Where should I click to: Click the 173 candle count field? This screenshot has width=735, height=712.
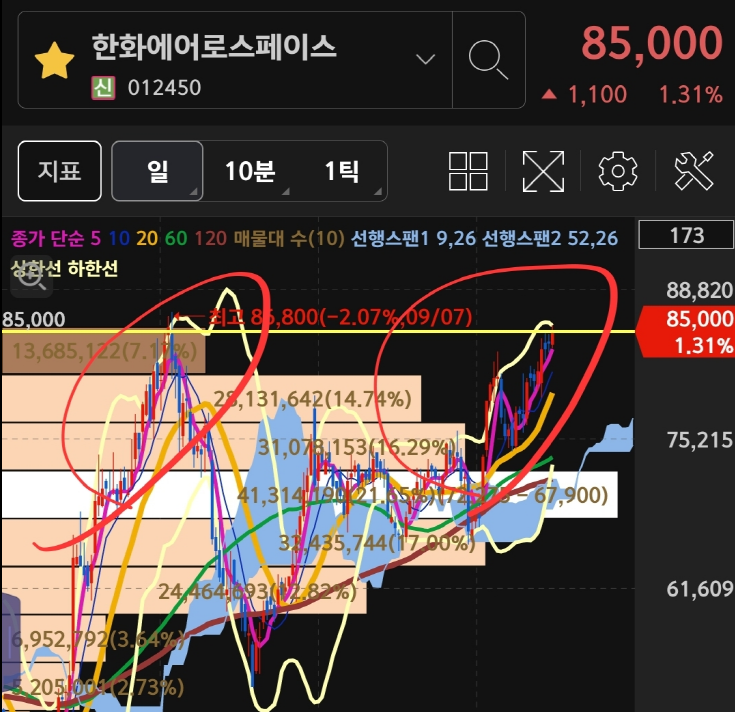point(686,235)
